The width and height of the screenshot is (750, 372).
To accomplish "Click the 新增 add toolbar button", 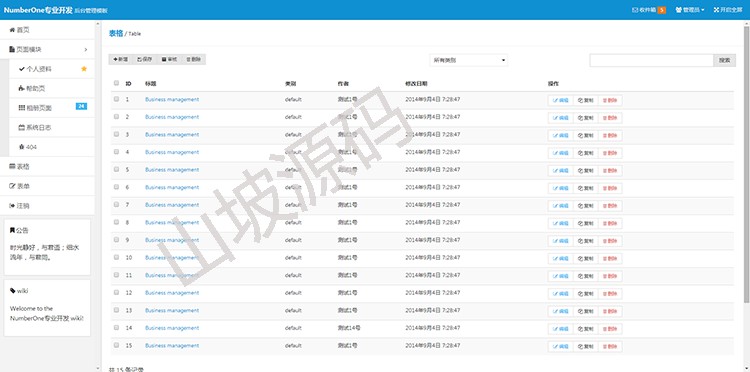I will [x=121, y=59].
